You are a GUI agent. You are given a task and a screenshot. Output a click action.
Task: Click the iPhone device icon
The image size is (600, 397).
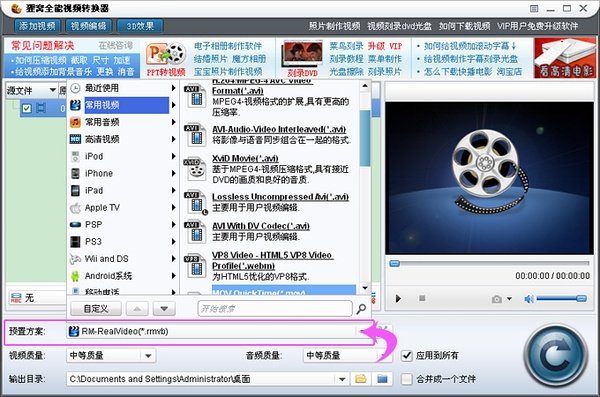click(x=75, y=173)
